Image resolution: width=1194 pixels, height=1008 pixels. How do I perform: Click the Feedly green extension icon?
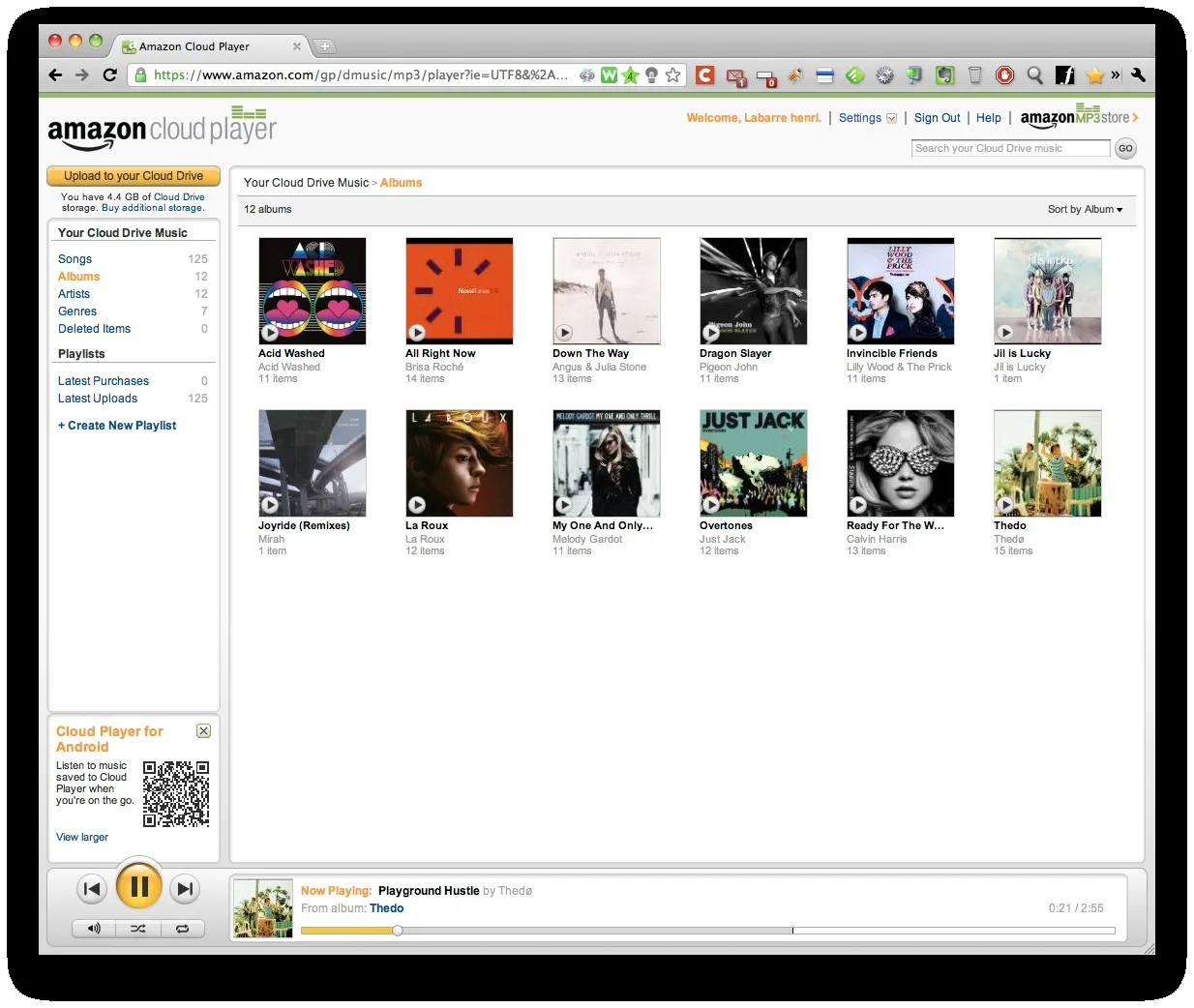(x=854, y=74)
